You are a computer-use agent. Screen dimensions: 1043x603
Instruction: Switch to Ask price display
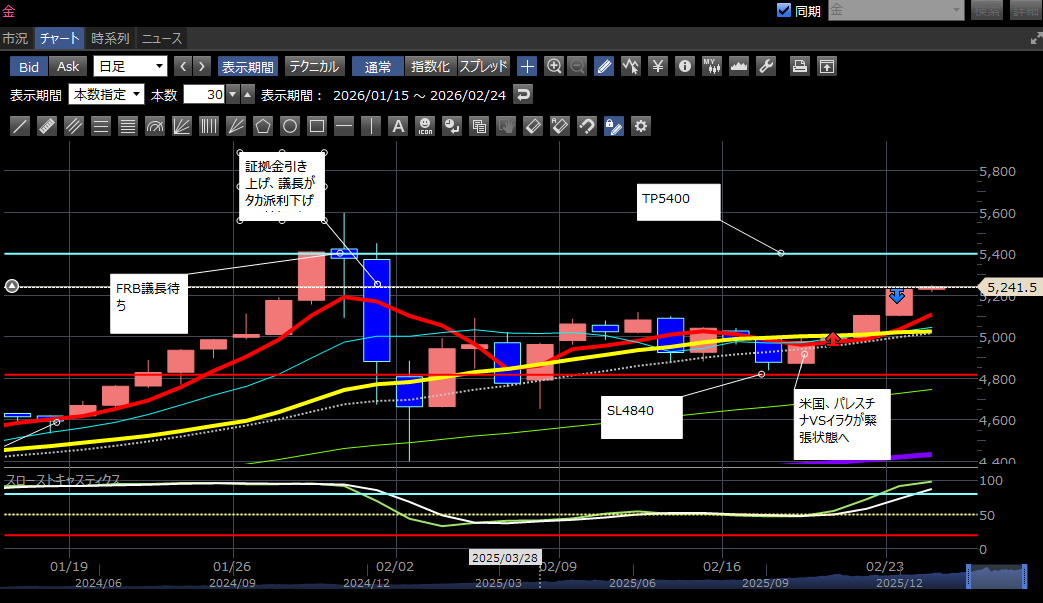coord(68,67)
